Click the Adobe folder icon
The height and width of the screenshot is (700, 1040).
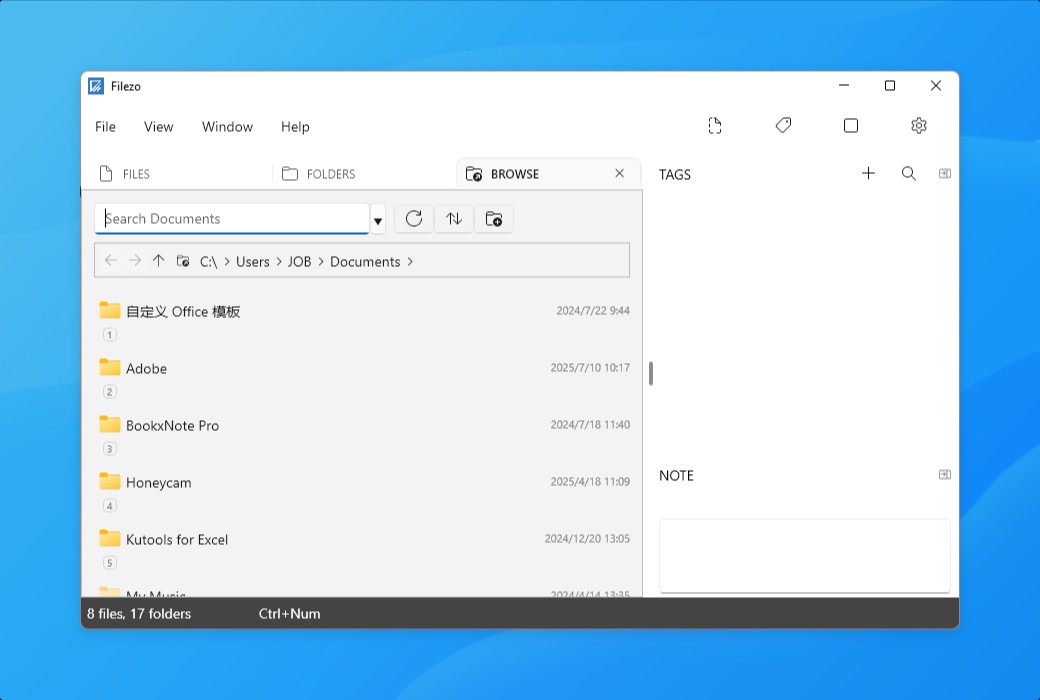coord(109,368)
